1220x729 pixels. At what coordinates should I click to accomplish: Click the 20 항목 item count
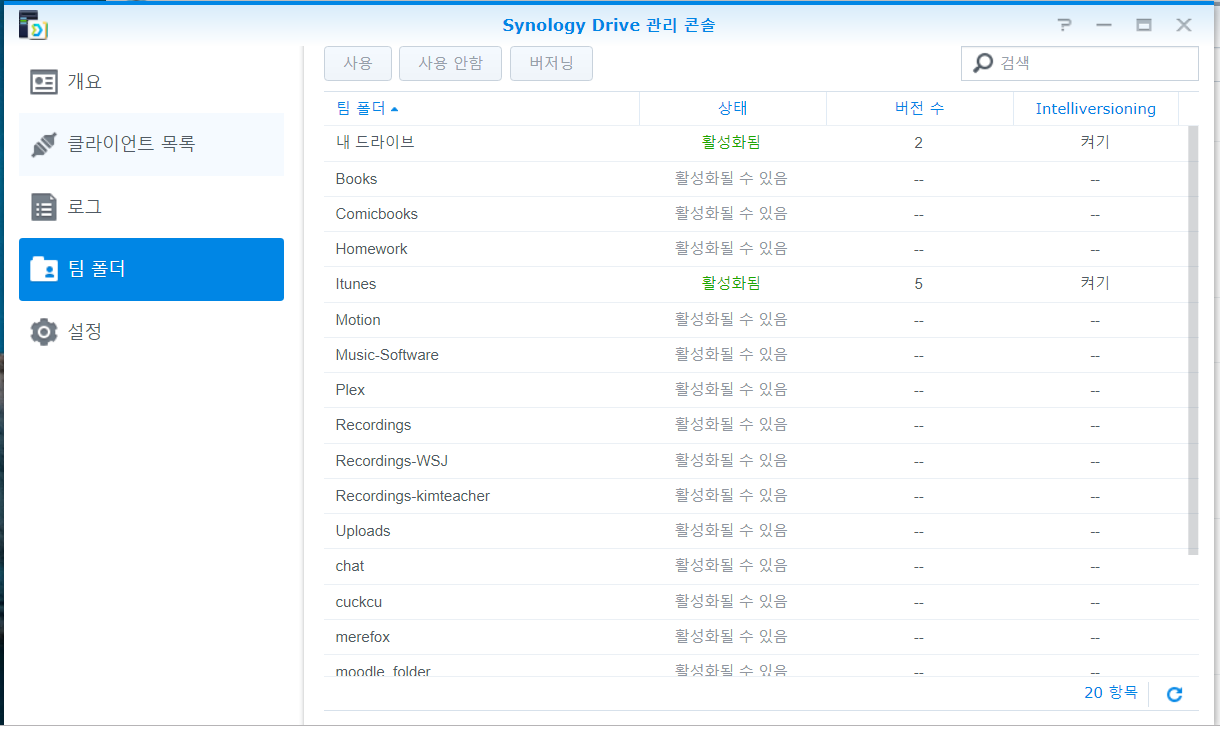point(1111,692)
